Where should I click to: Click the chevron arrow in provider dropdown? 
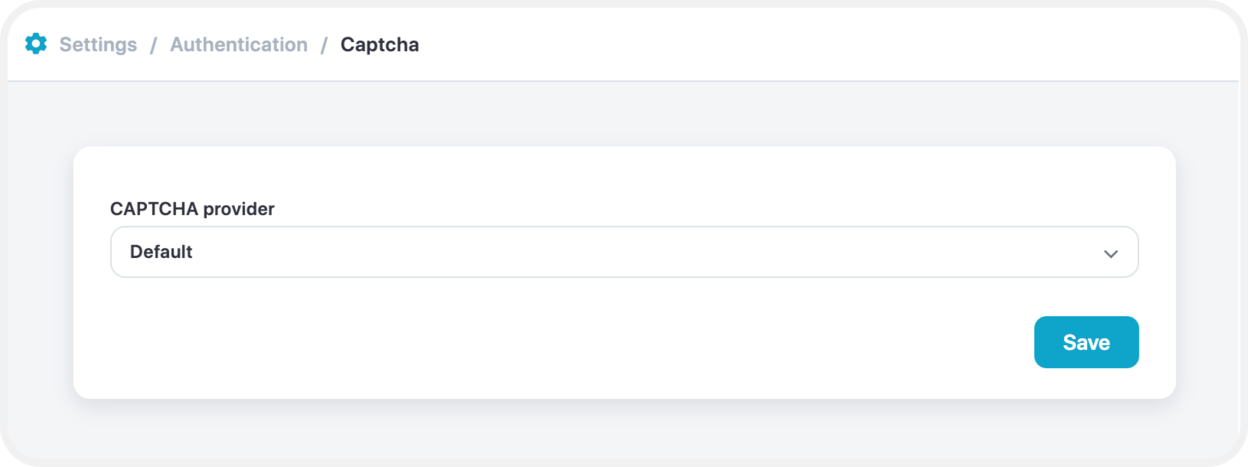1110,254
